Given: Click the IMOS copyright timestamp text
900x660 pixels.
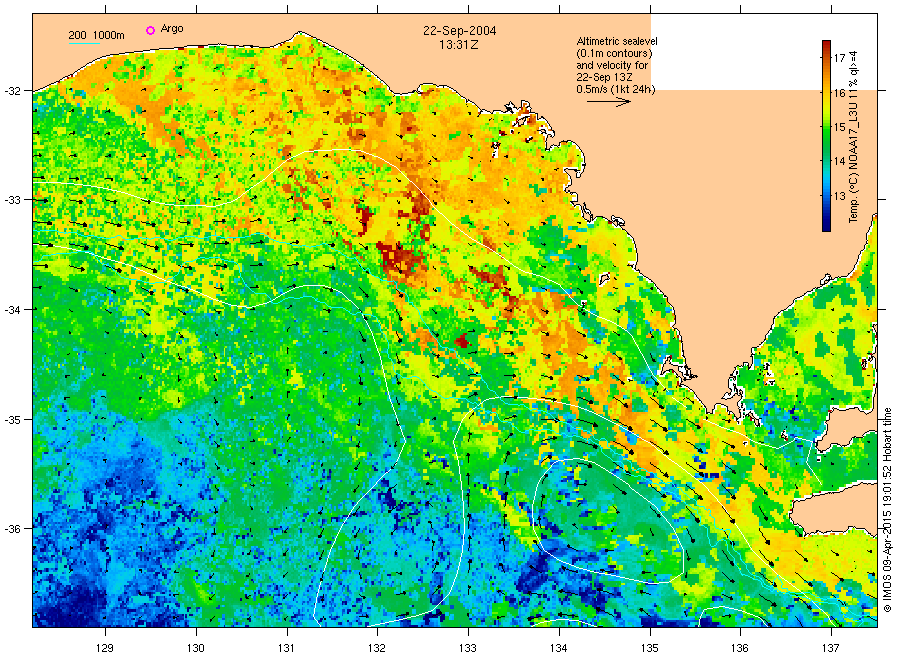Looking at the screenshot, I should [x=887, y=510].
